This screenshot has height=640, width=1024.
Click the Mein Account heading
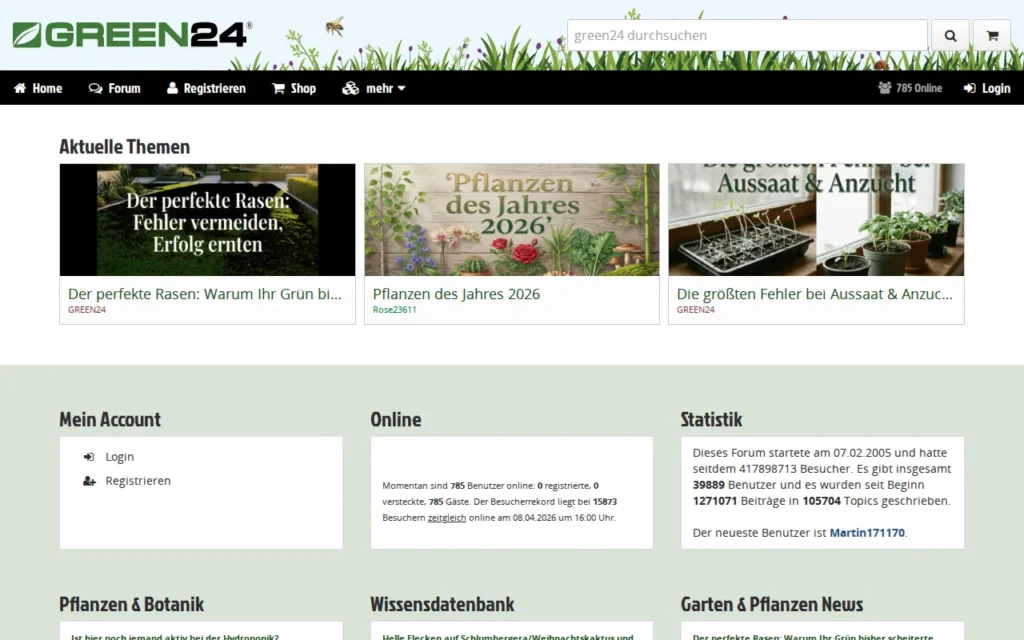pyautogui.click(x=110, y=419)
